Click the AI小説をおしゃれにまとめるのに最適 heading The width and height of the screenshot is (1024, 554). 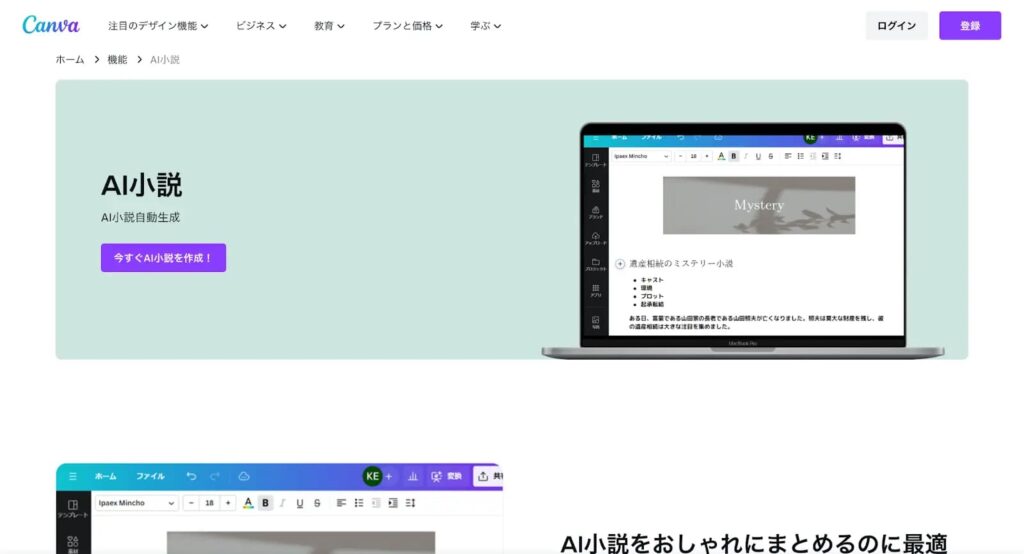point(754,543)
